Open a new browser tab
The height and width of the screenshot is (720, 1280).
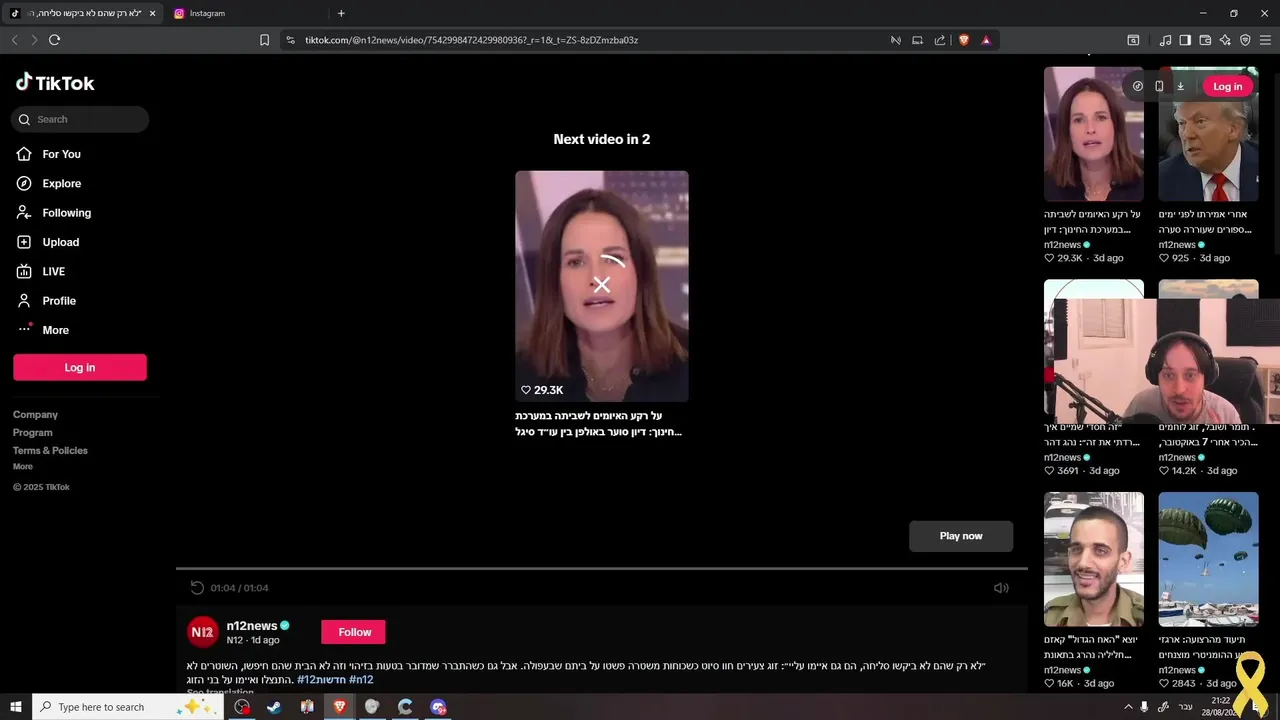[341, 13]
